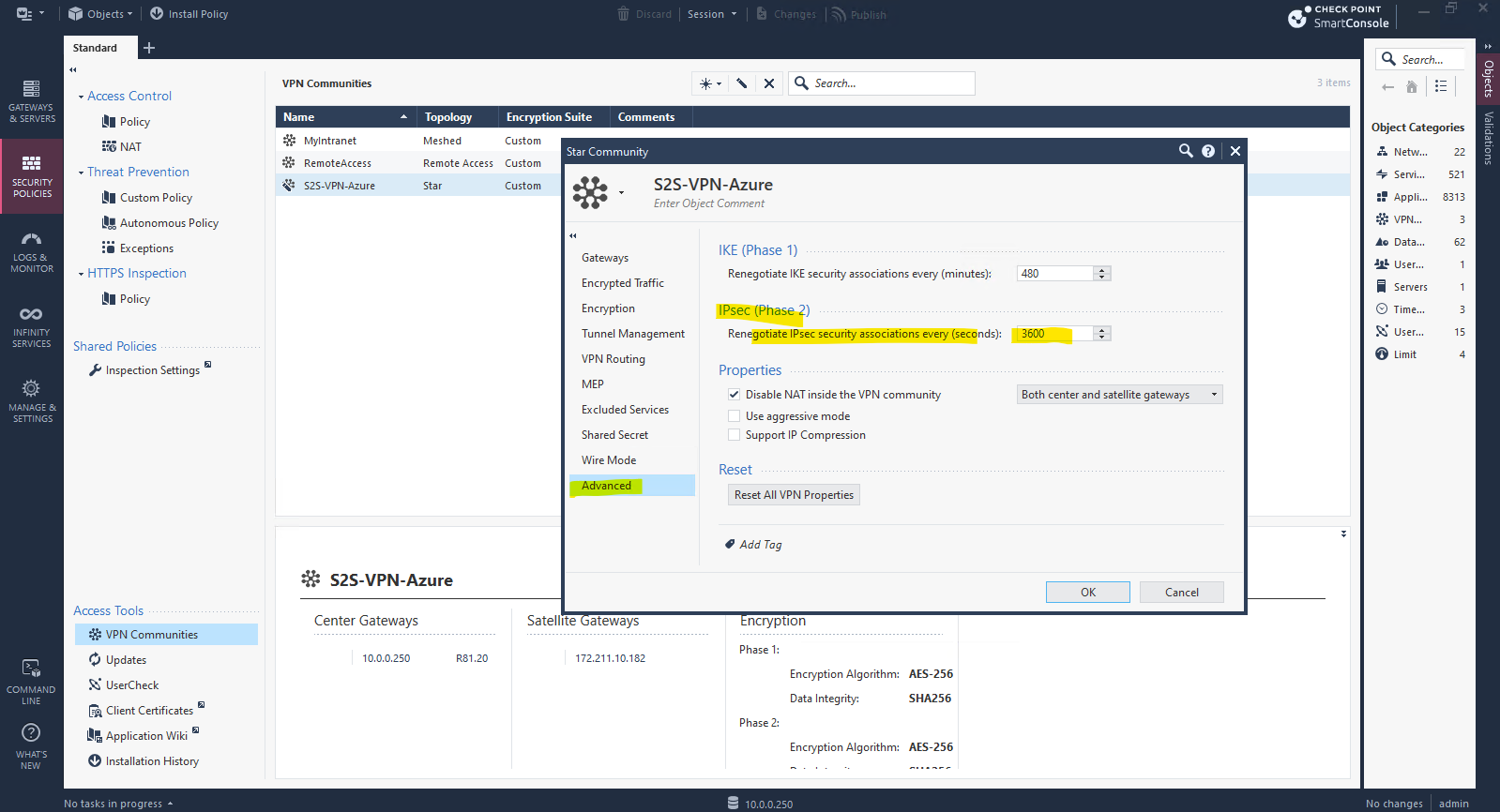Click Publish toolbar button

point(858,14)
